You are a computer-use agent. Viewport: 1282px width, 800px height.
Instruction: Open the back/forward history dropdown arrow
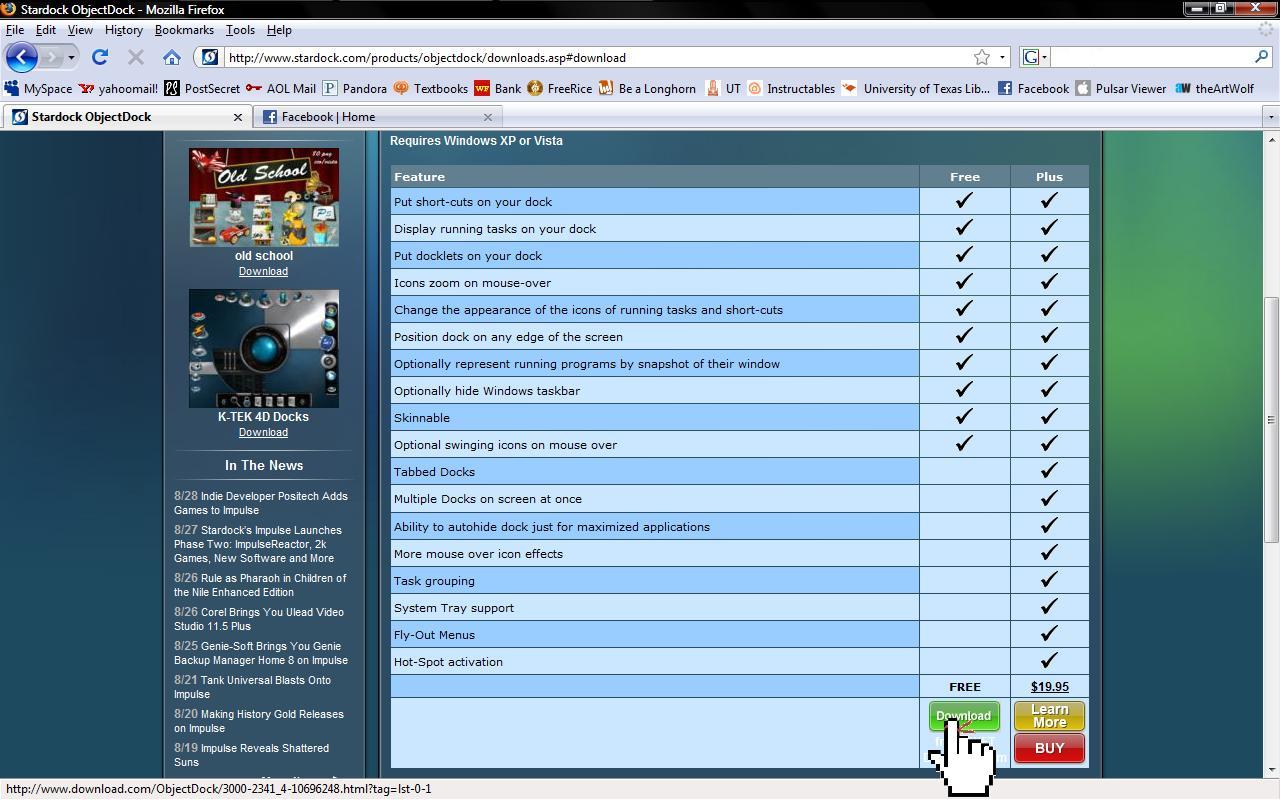click(x=71, y=57)
